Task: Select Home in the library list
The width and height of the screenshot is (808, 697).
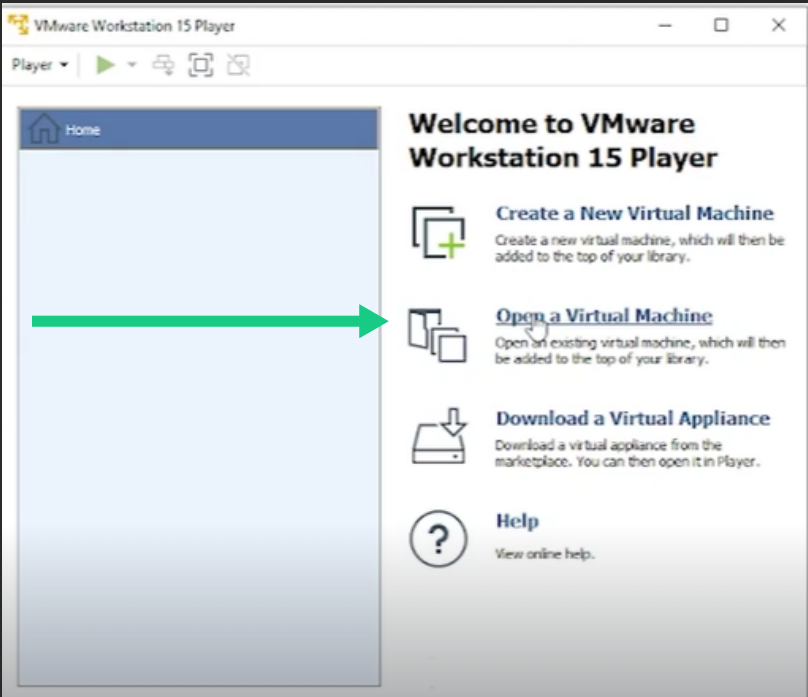Action: (199, 129)
